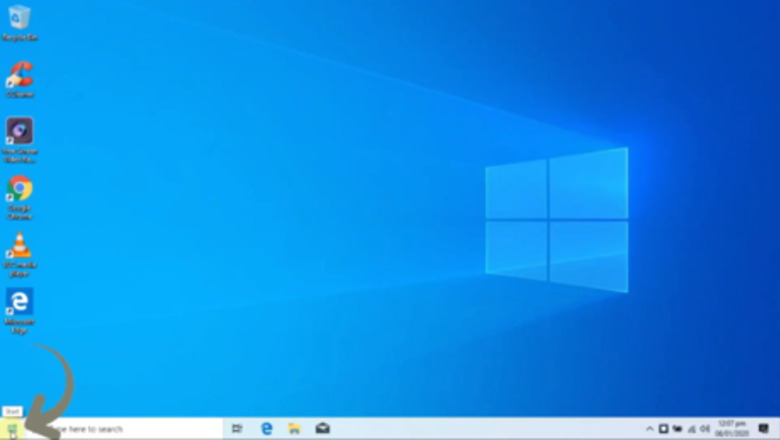The image size is (780, 440).
Task: Click the VLC media player shortcut
Action: 19,247
